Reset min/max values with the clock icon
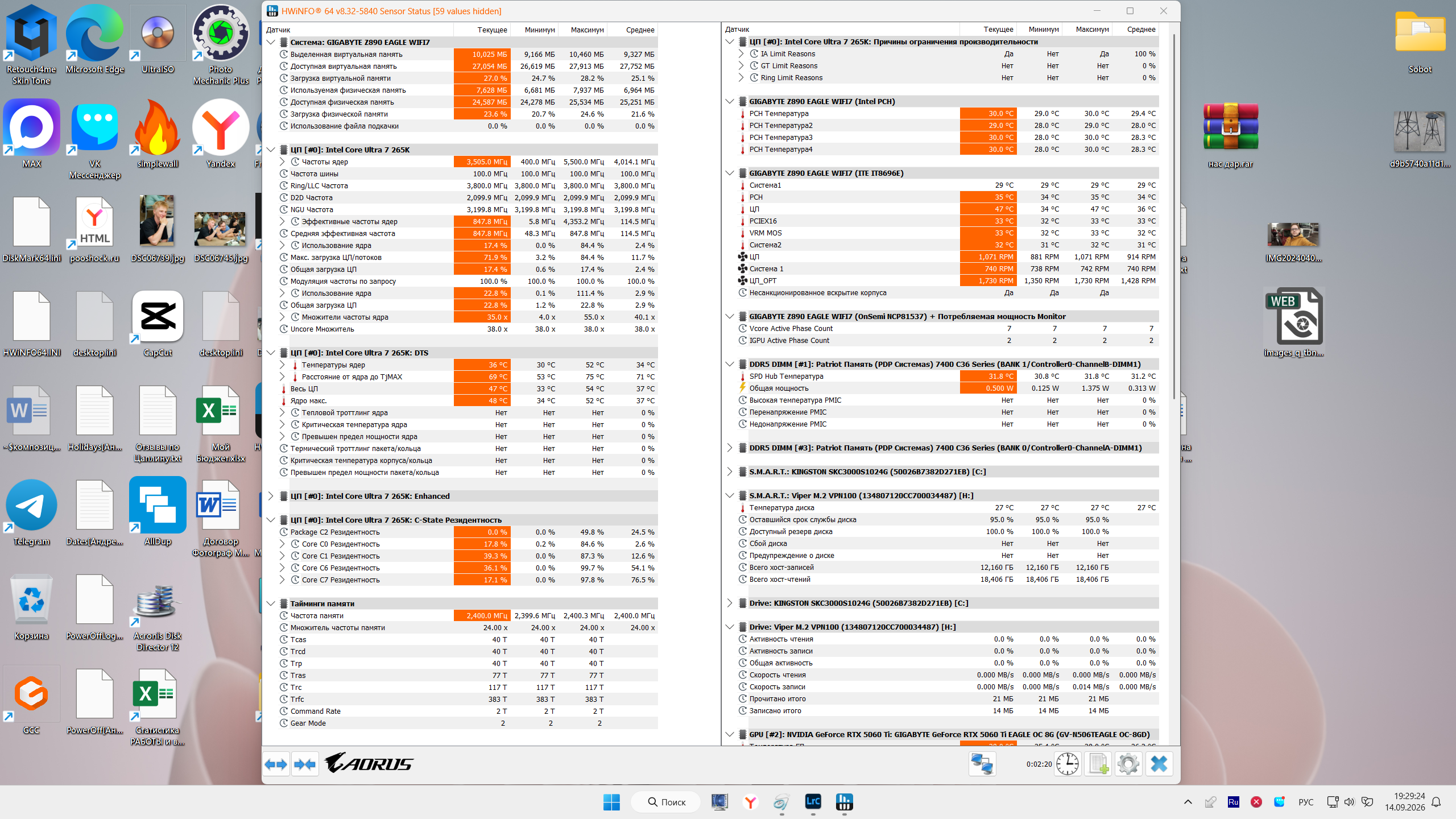Screen dimensions: 1456x819 click(1068, 764)
